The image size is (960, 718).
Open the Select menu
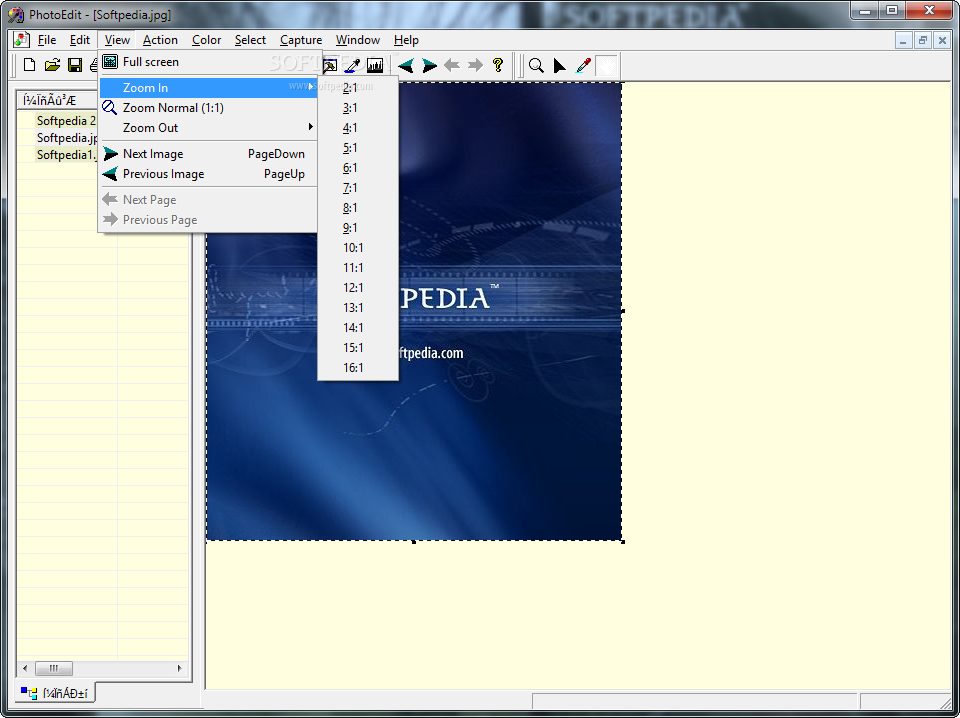(x=250, y=40)
